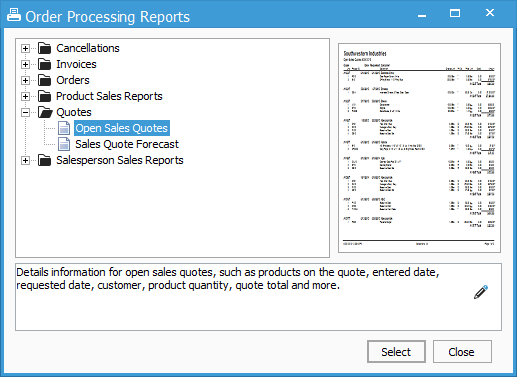Select the Quotes tree item
This screenshot has width=517, height=377.
[x=74, y=112]
